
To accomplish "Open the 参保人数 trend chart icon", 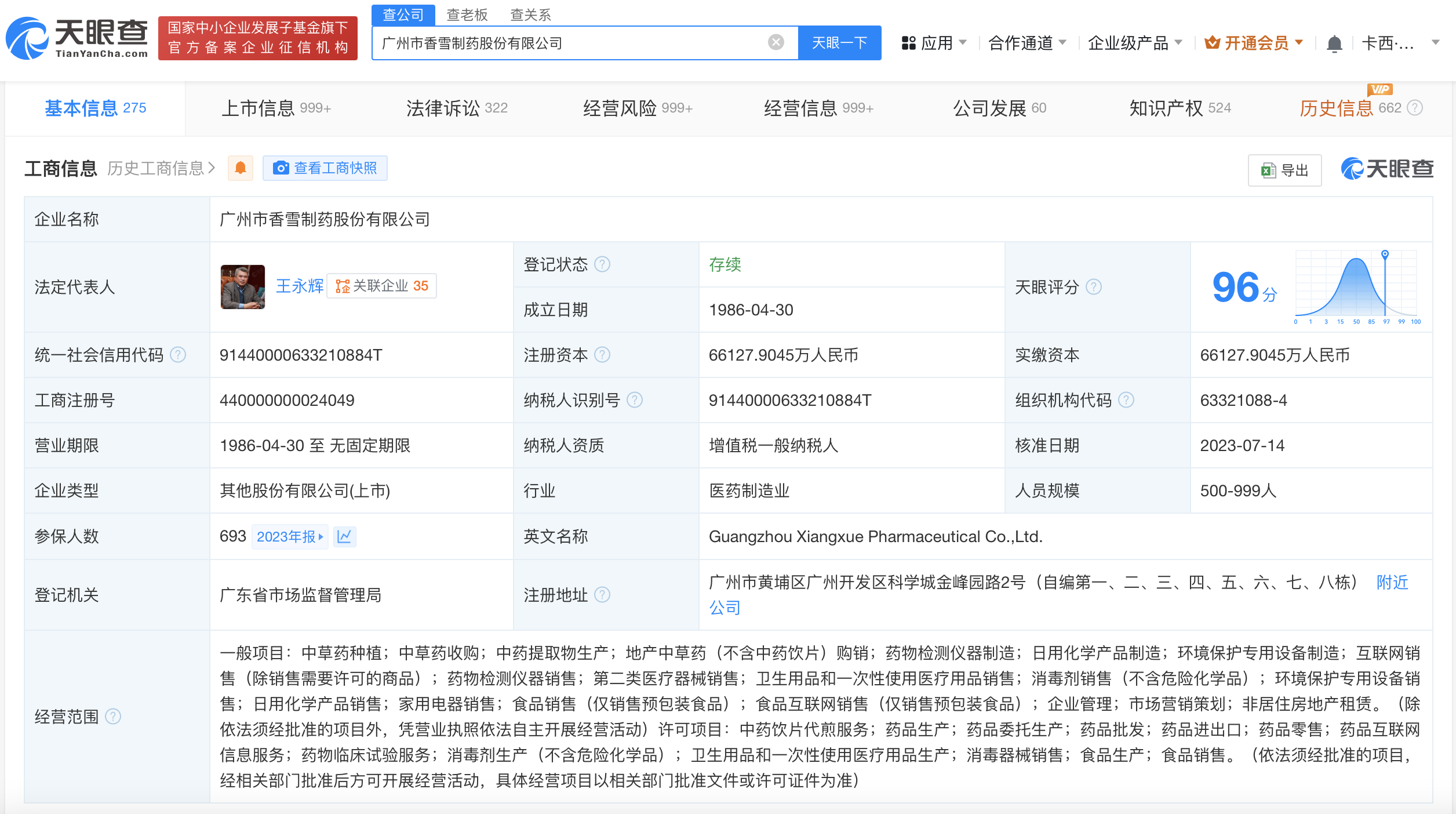I will tap(344, 536).
